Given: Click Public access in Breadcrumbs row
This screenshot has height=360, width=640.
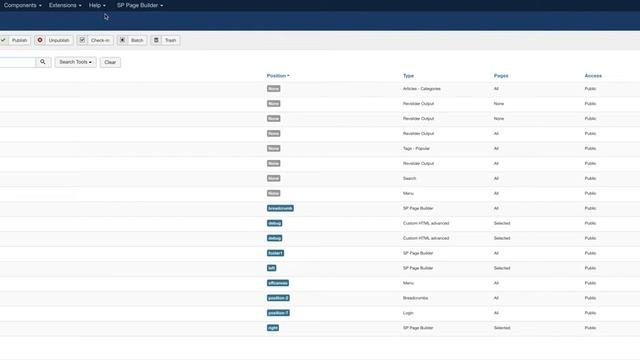Looking at the screenshot, I should tap(590, 298).
